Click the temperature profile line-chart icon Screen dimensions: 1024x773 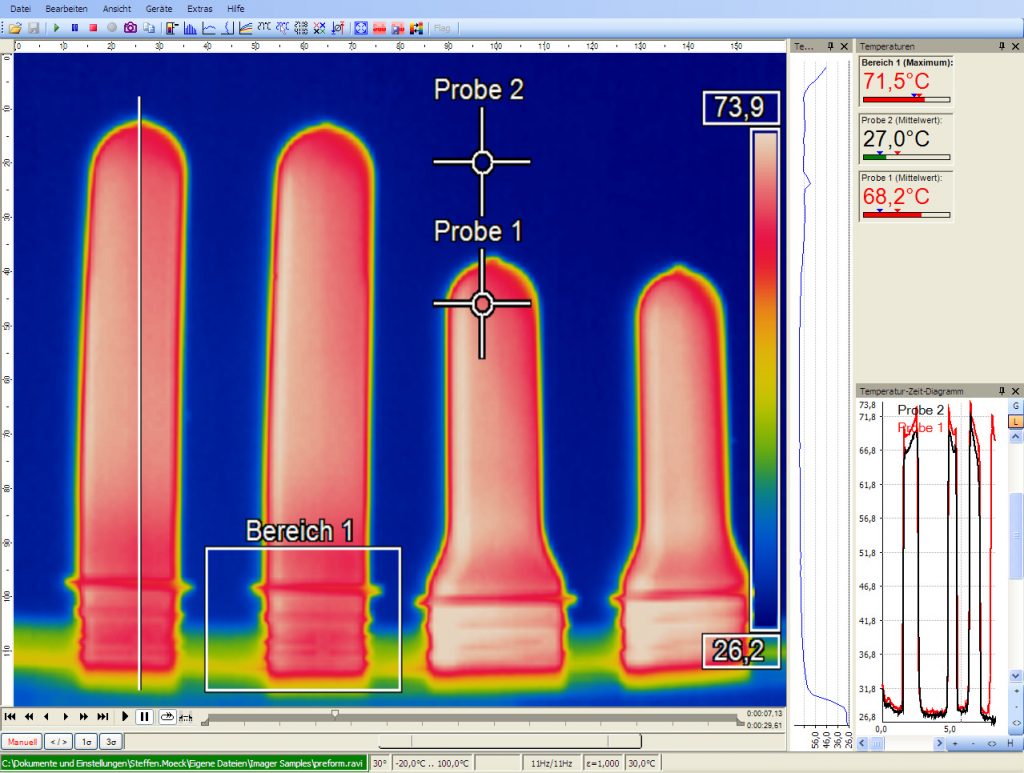point(209,28)
